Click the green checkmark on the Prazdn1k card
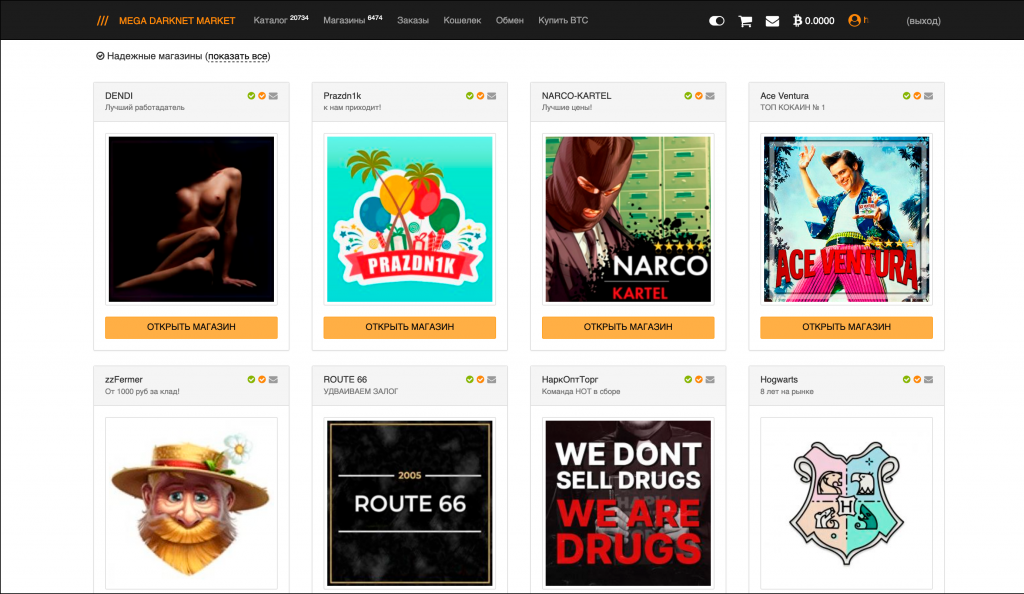The image size is (1024, 594). 469,96
